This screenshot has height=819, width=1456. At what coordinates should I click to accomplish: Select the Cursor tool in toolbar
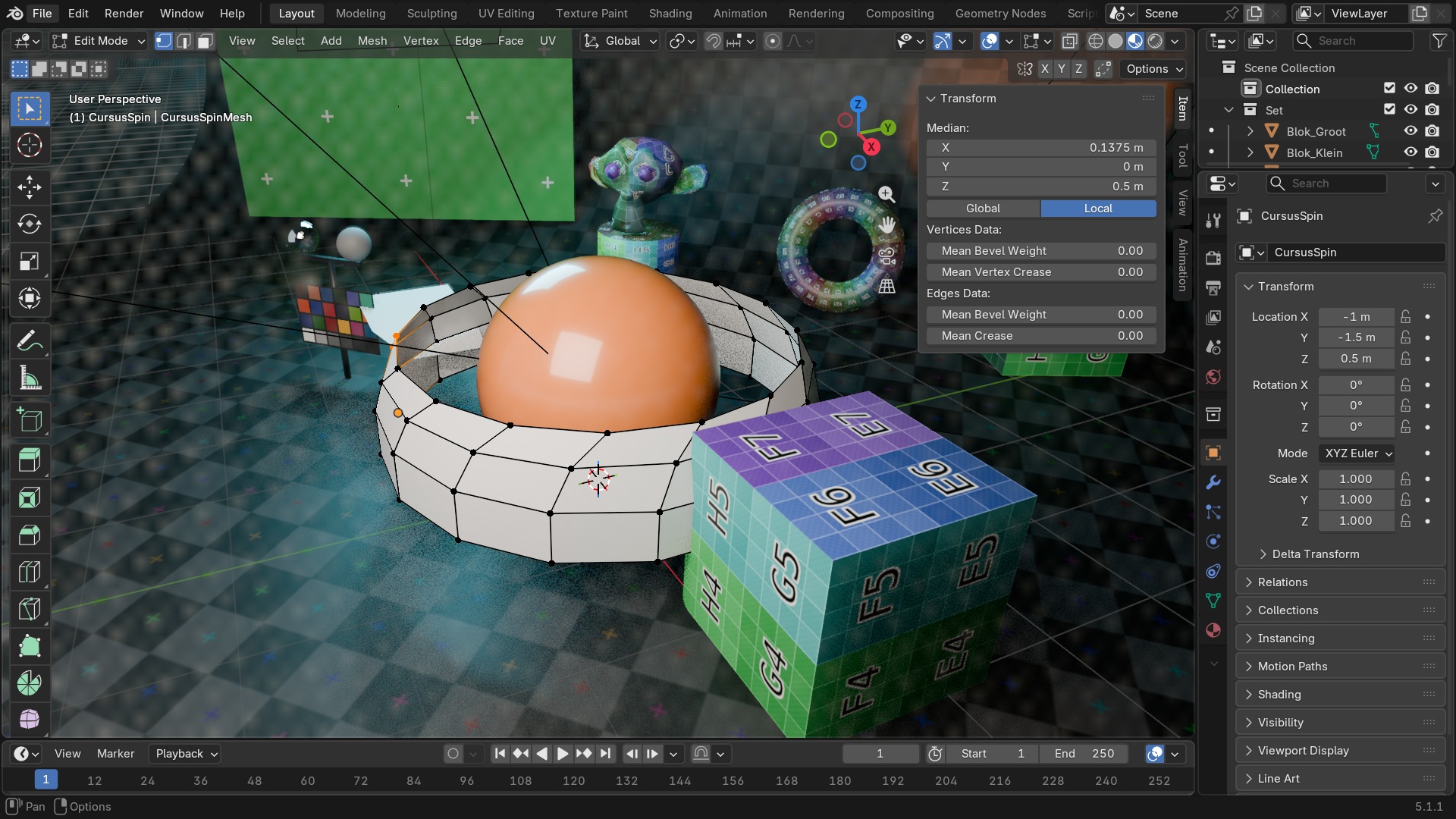pos(30,145)
